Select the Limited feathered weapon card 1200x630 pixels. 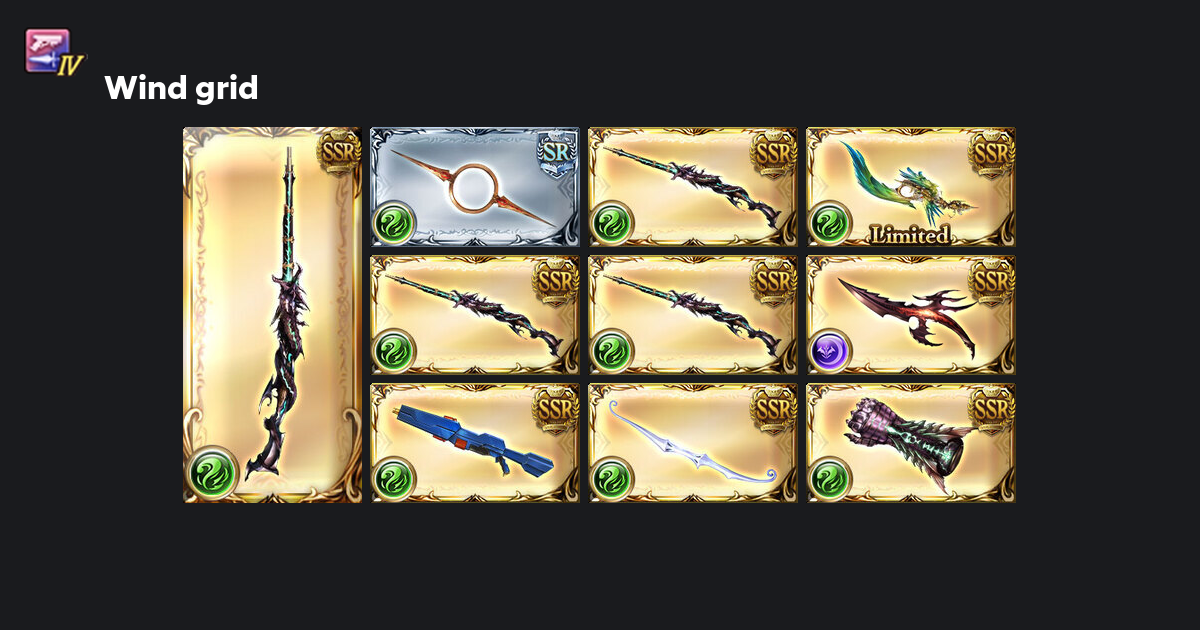(911, 187)
